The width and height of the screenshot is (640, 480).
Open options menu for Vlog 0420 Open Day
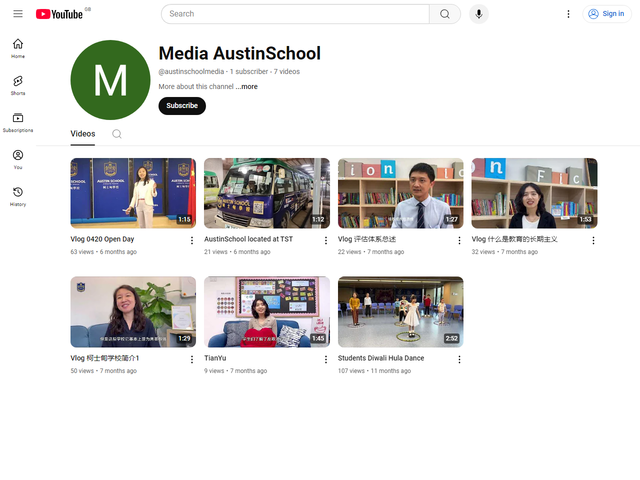[192, 240]
